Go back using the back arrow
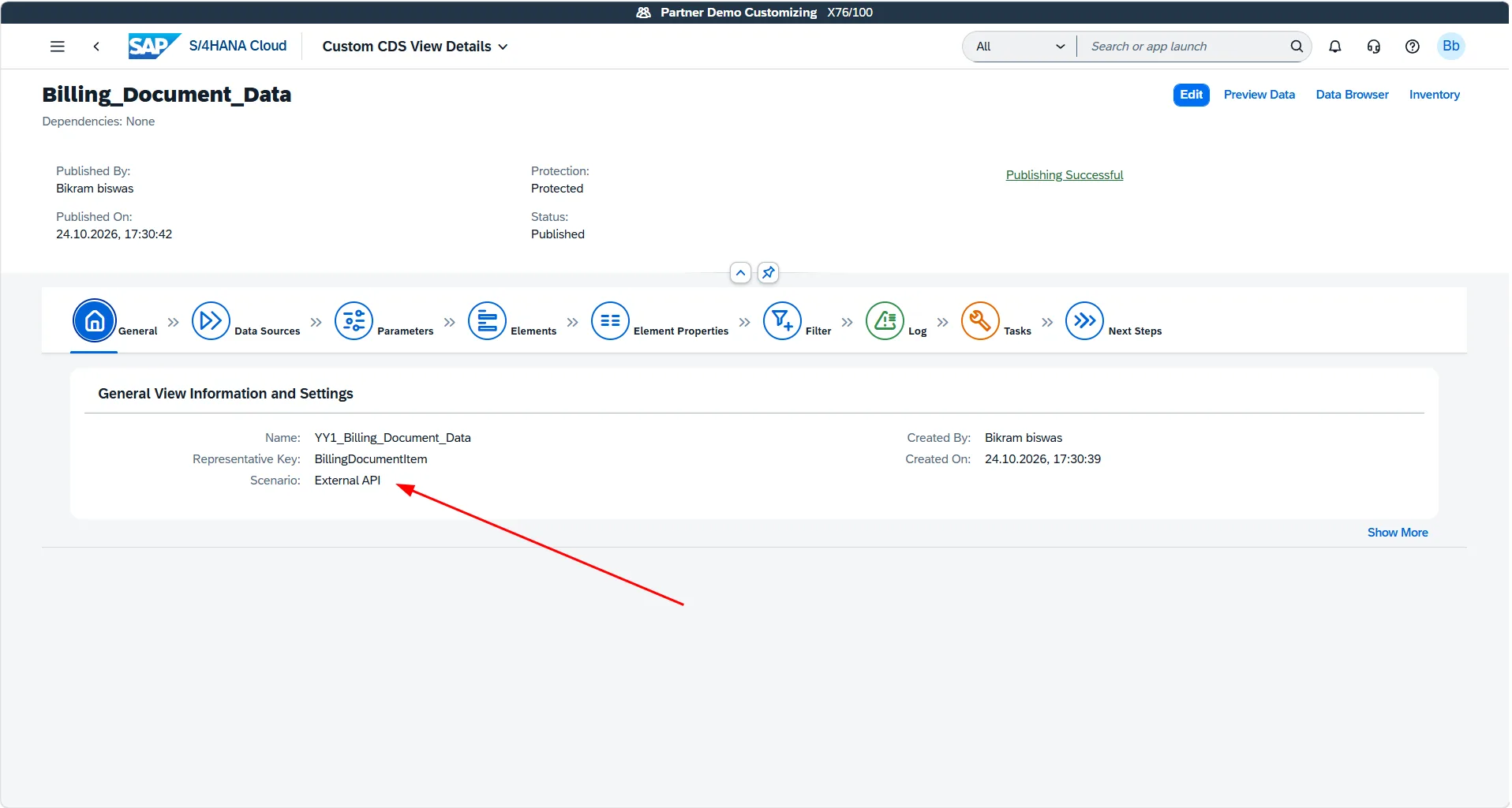Image resolution: width=1512 pixels, height=808 pixels. pyautogui.click(x=96, y=47)
